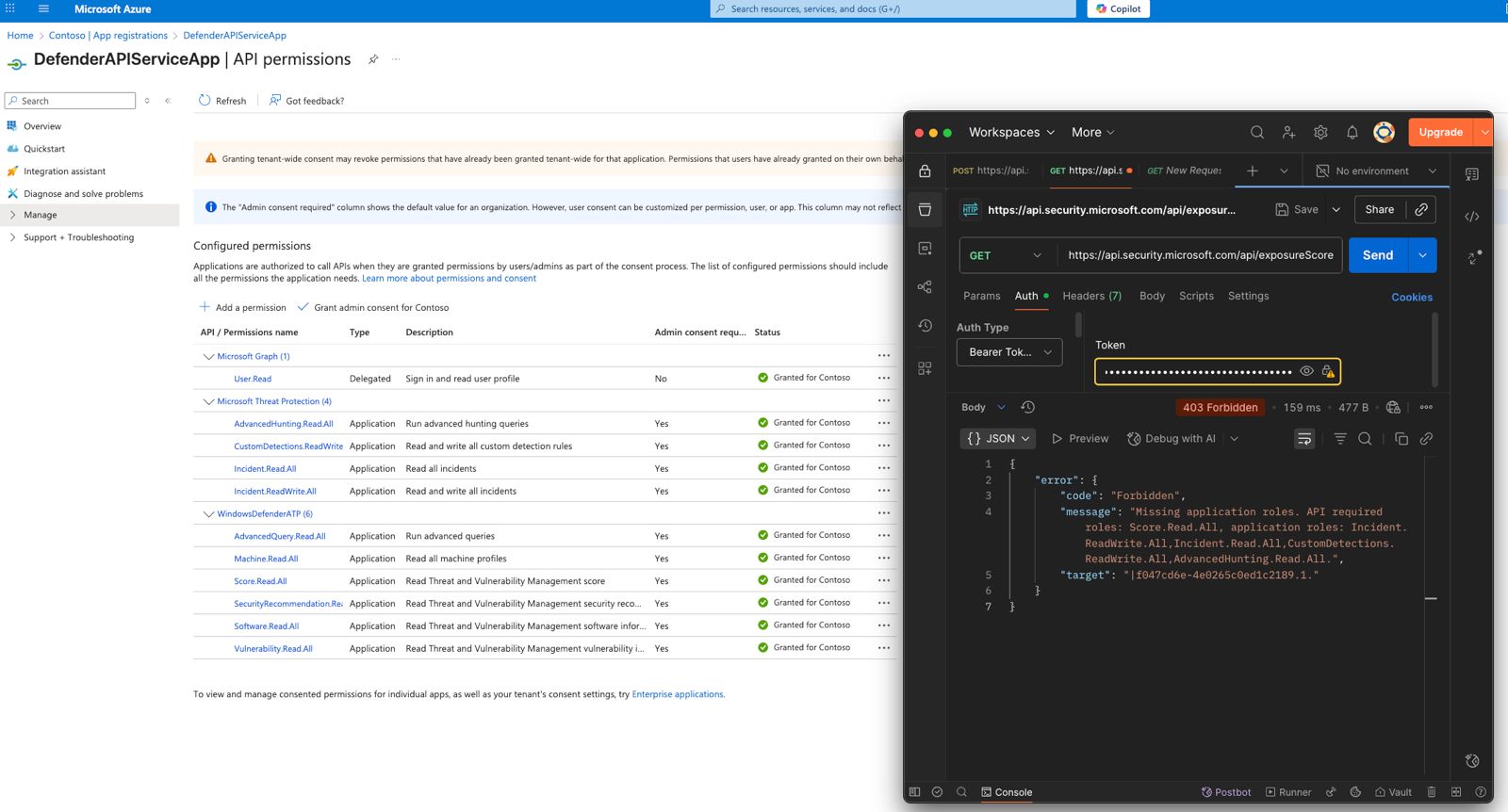Open the GET method dropdown
This screenshot has width=1508, height=812.
pos(1005,255)
